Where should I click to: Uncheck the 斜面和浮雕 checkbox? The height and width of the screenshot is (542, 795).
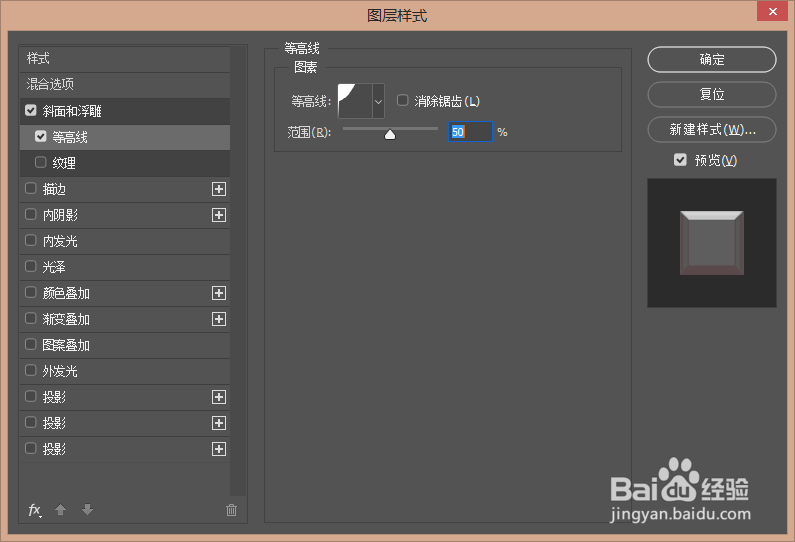coord(31,111)
